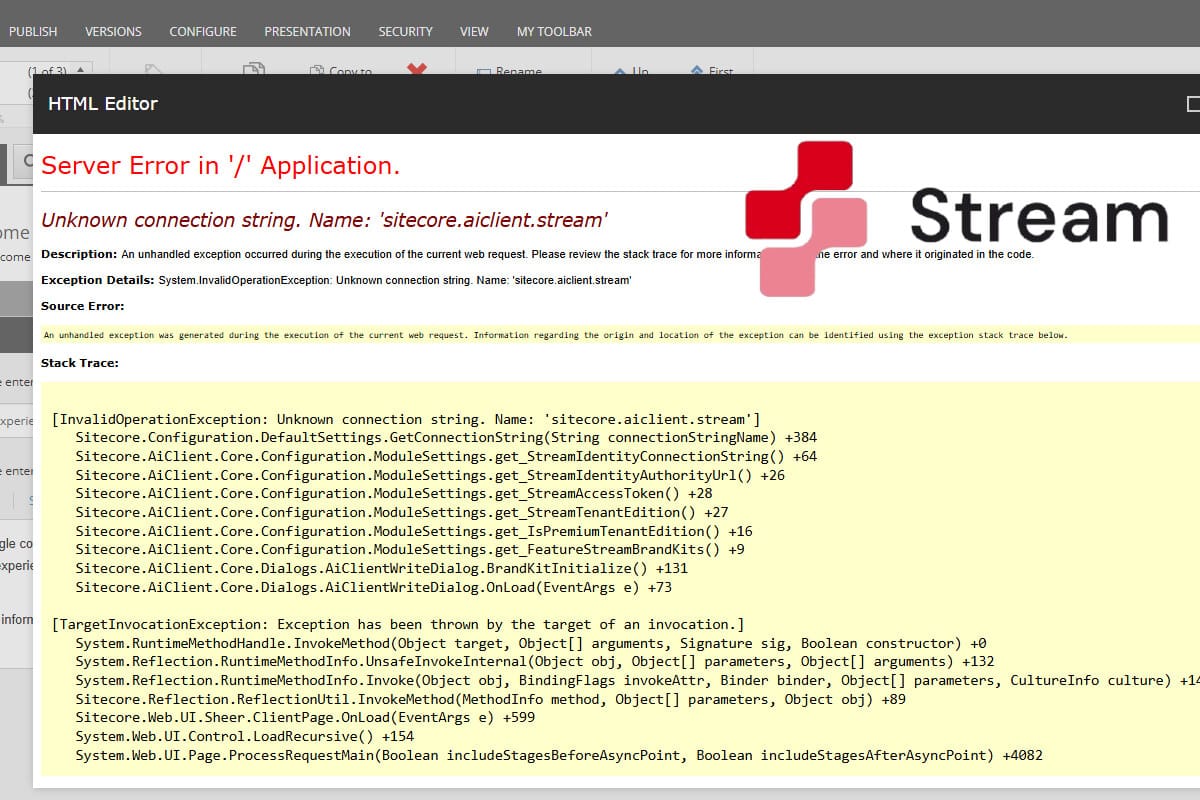Click the HTML Editor dialog title
1200x800 pixels.
(x=103, y=103)
